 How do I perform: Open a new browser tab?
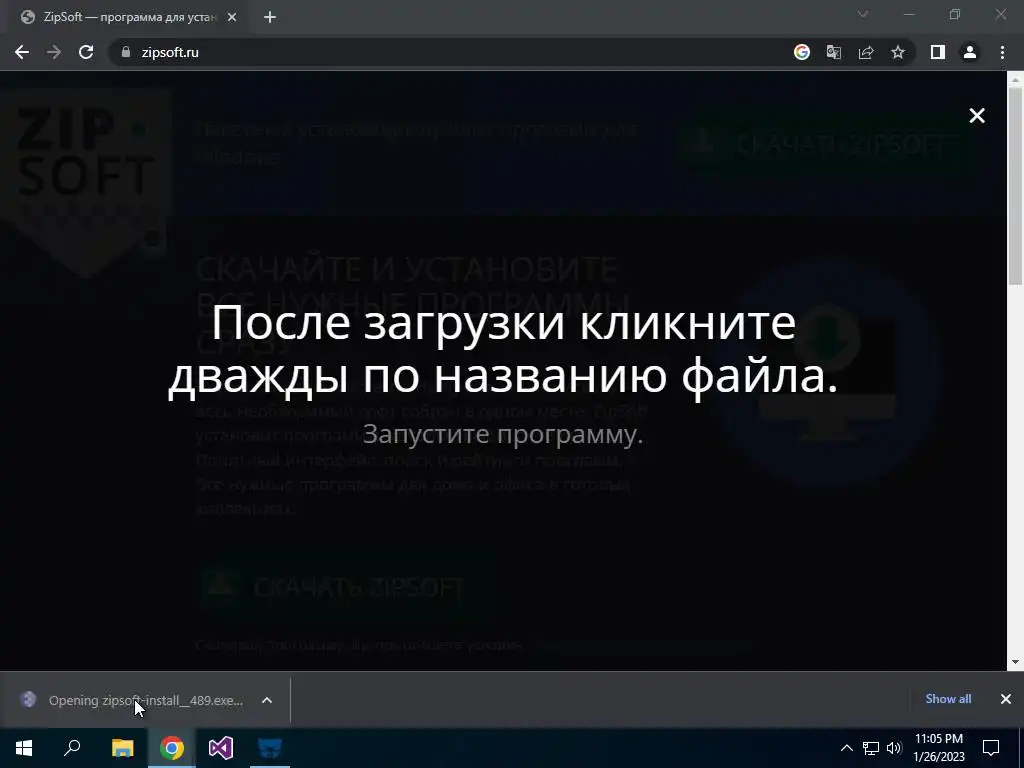click(x=270, y=17)
